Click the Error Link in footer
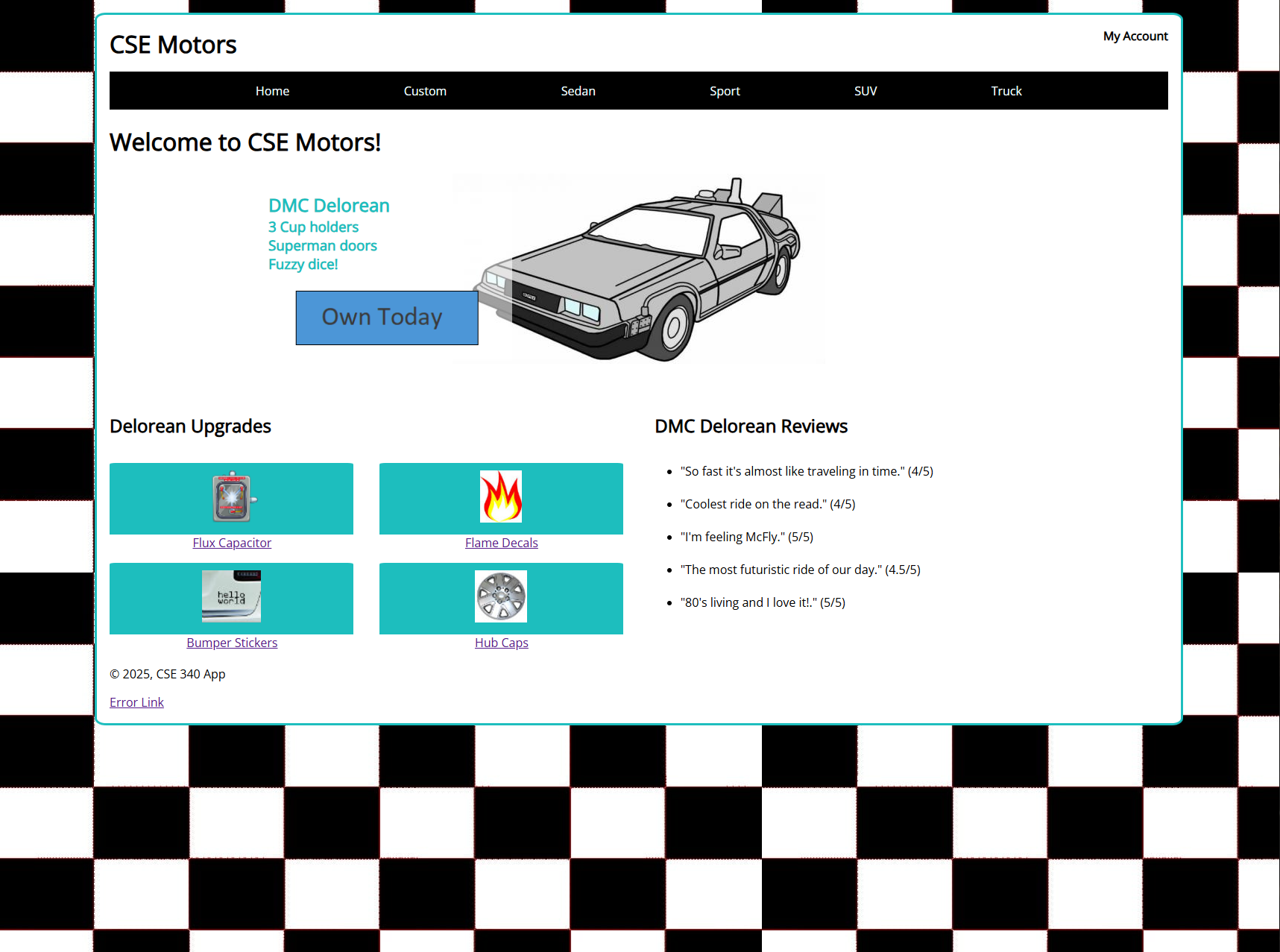 click(136, 702)
